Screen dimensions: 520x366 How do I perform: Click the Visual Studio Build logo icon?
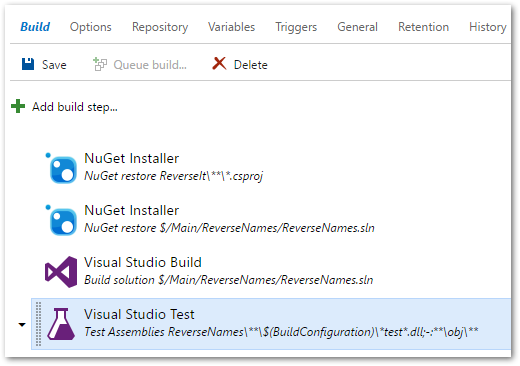click(x=61, y=272)
